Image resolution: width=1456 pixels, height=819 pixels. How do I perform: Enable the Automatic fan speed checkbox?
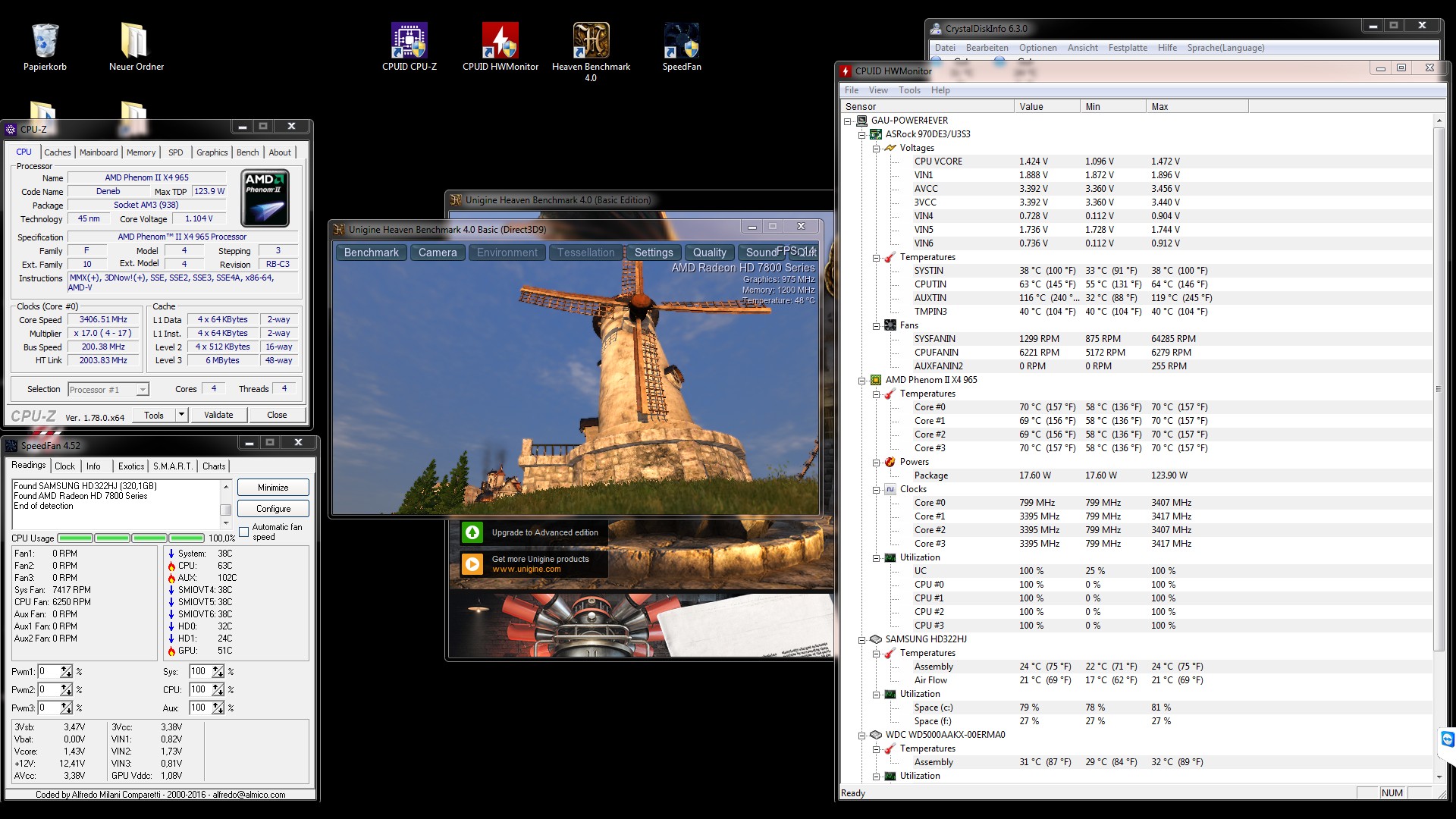click(x=244, y=532)
